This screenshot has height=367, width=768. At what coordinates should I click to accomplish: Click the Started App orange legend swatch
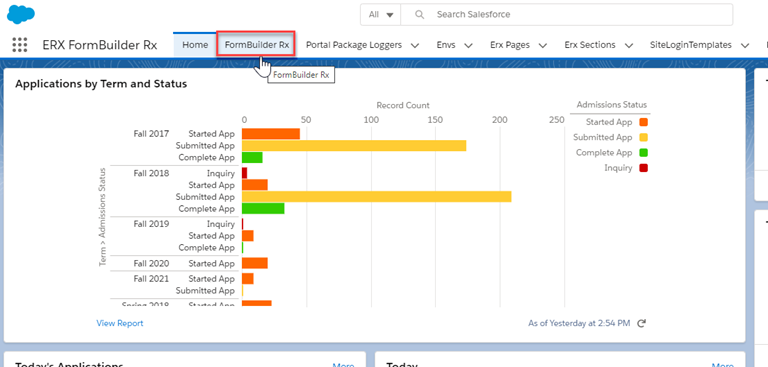click(644, 122)
